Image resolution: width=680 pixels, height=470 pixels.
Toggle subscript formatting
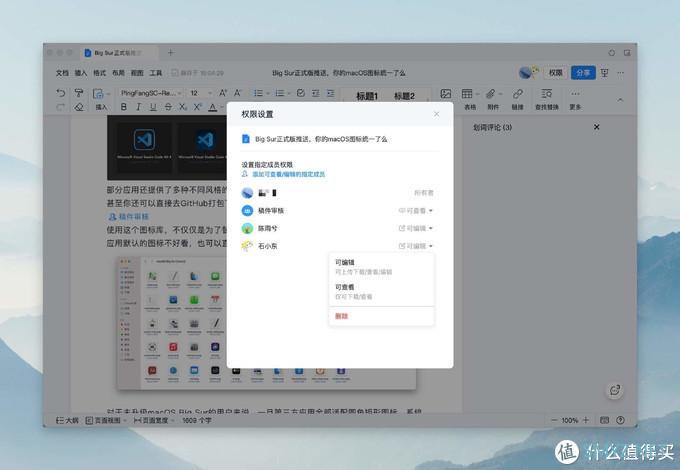(x=183, y=107)
